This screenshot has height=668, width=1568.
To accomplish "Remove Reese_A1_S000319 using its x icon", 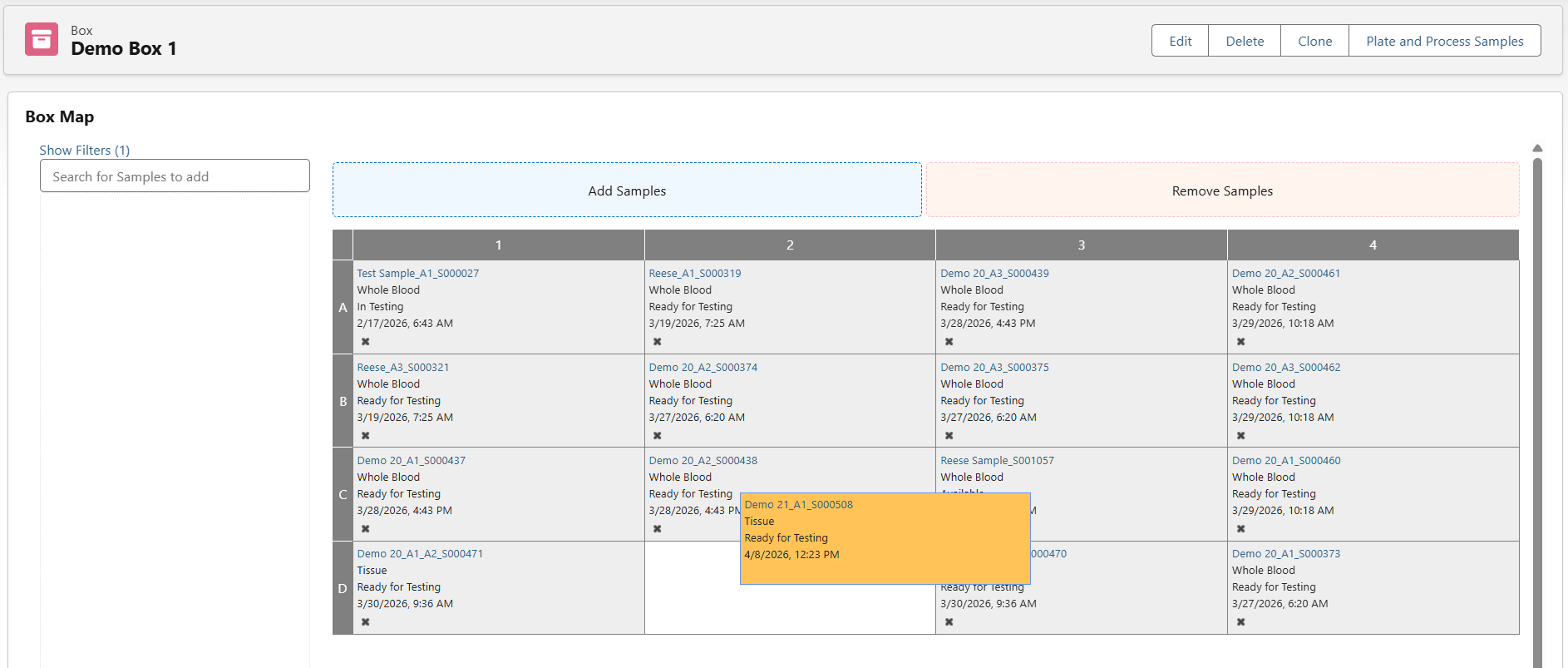I will pyautogui.click(x=657, y=342).
